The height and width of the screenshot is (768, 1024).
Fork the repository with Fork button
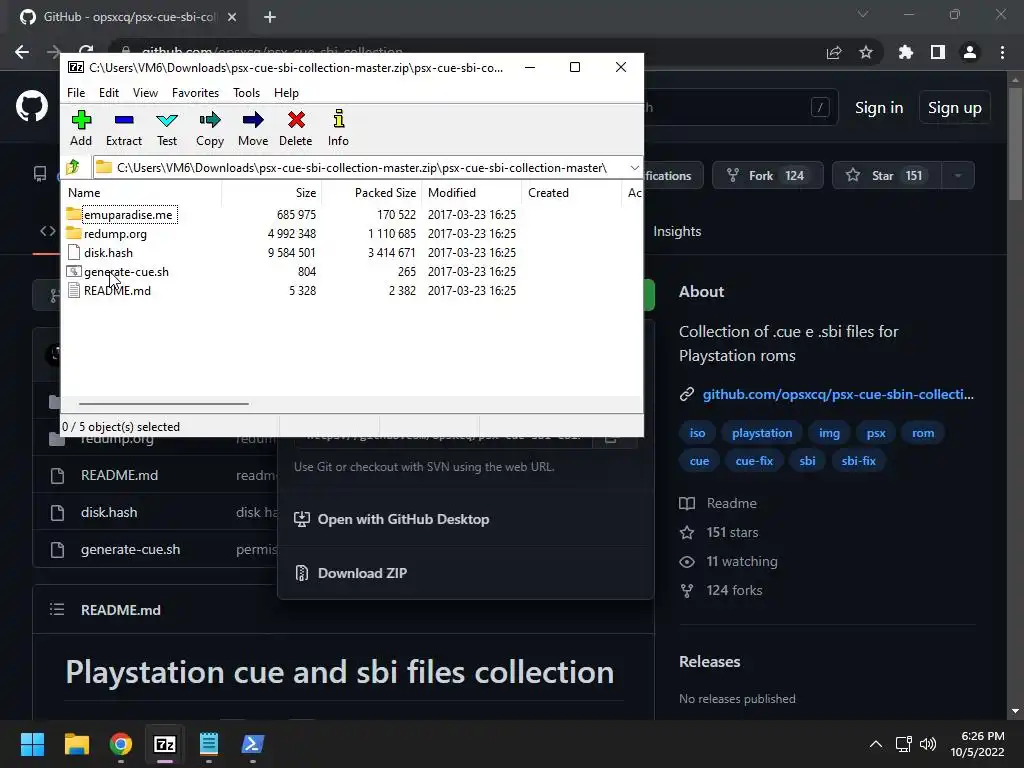(767, 176)
